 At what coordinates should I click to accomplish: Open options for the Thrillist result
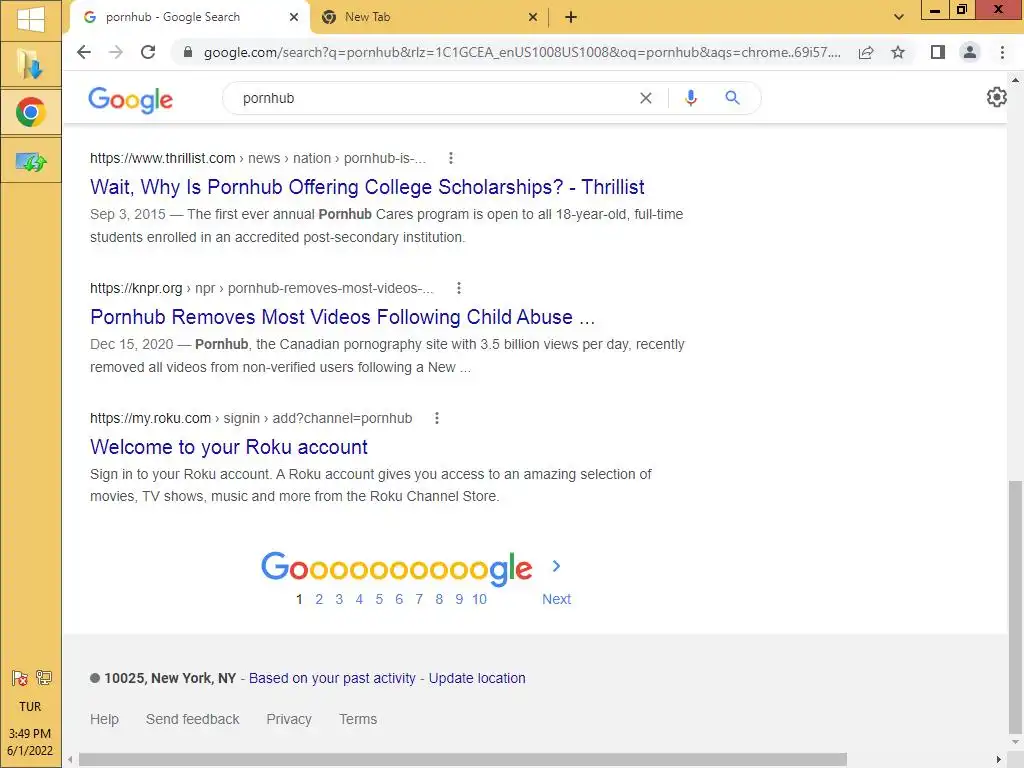tap(451, 158)
